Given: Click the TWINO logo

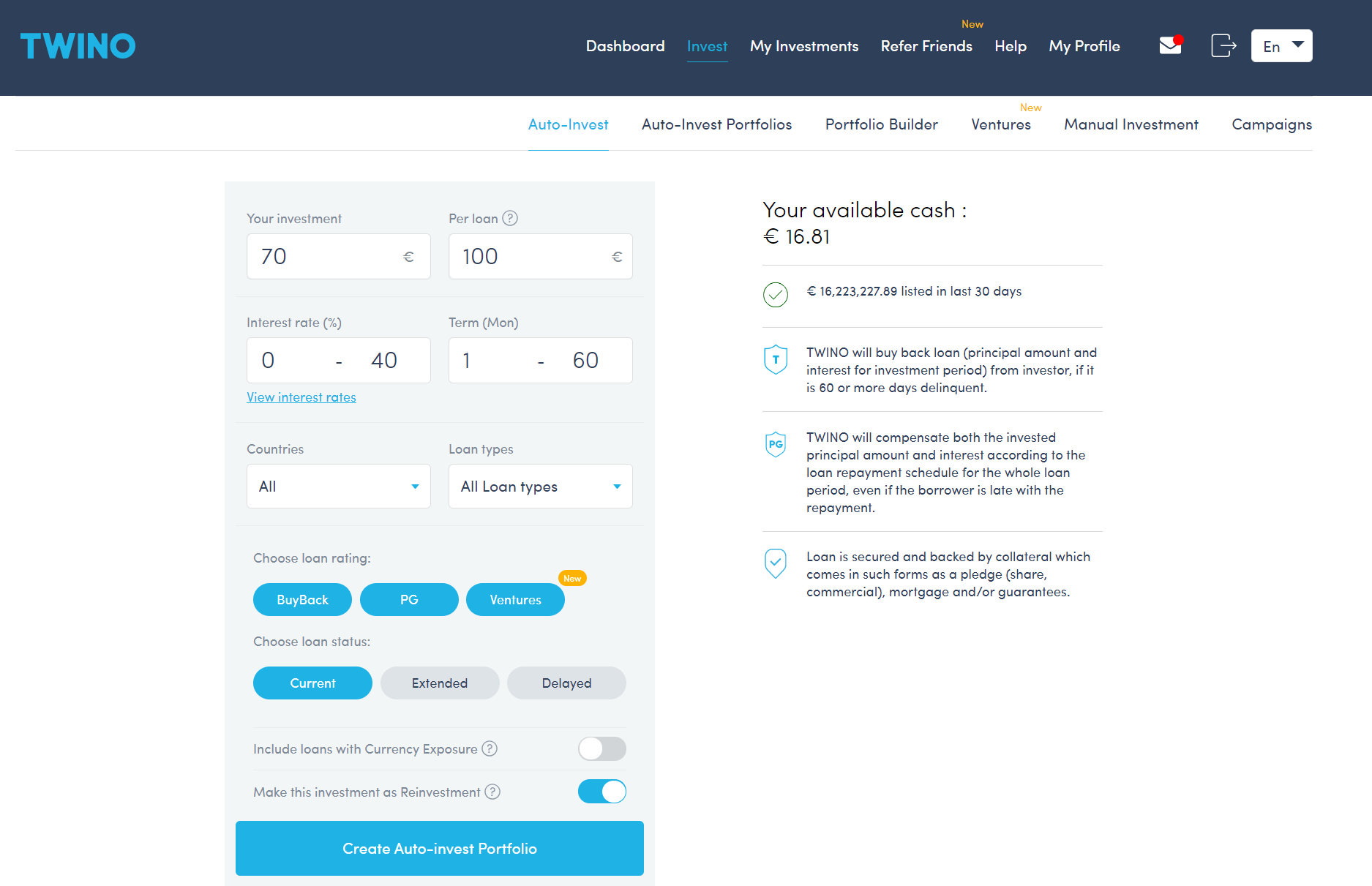Looking at the screenshot, I should [x=78, y=46].
